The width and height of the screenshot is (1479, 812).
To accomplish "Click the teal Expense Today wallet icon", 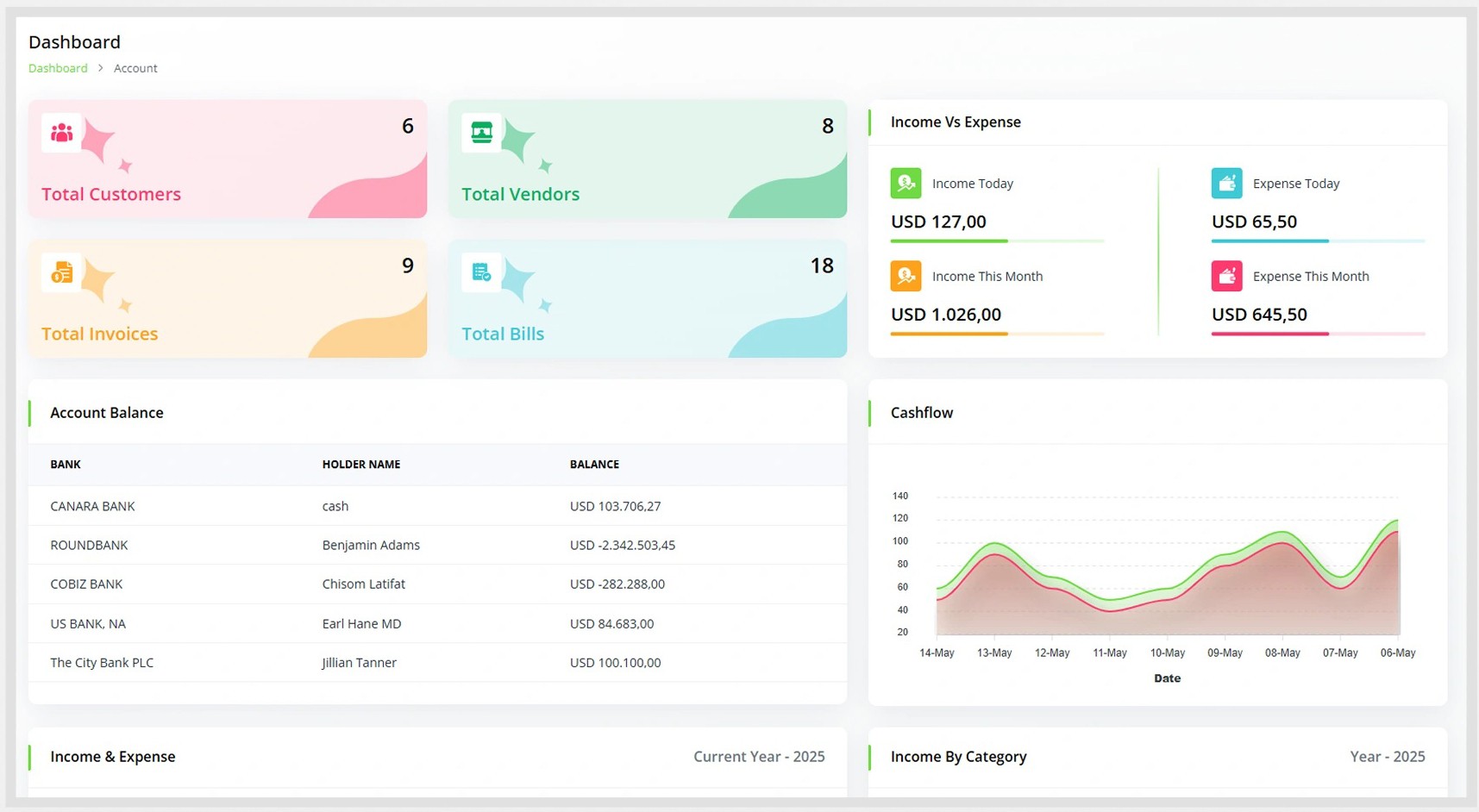I will point(1226,184).
